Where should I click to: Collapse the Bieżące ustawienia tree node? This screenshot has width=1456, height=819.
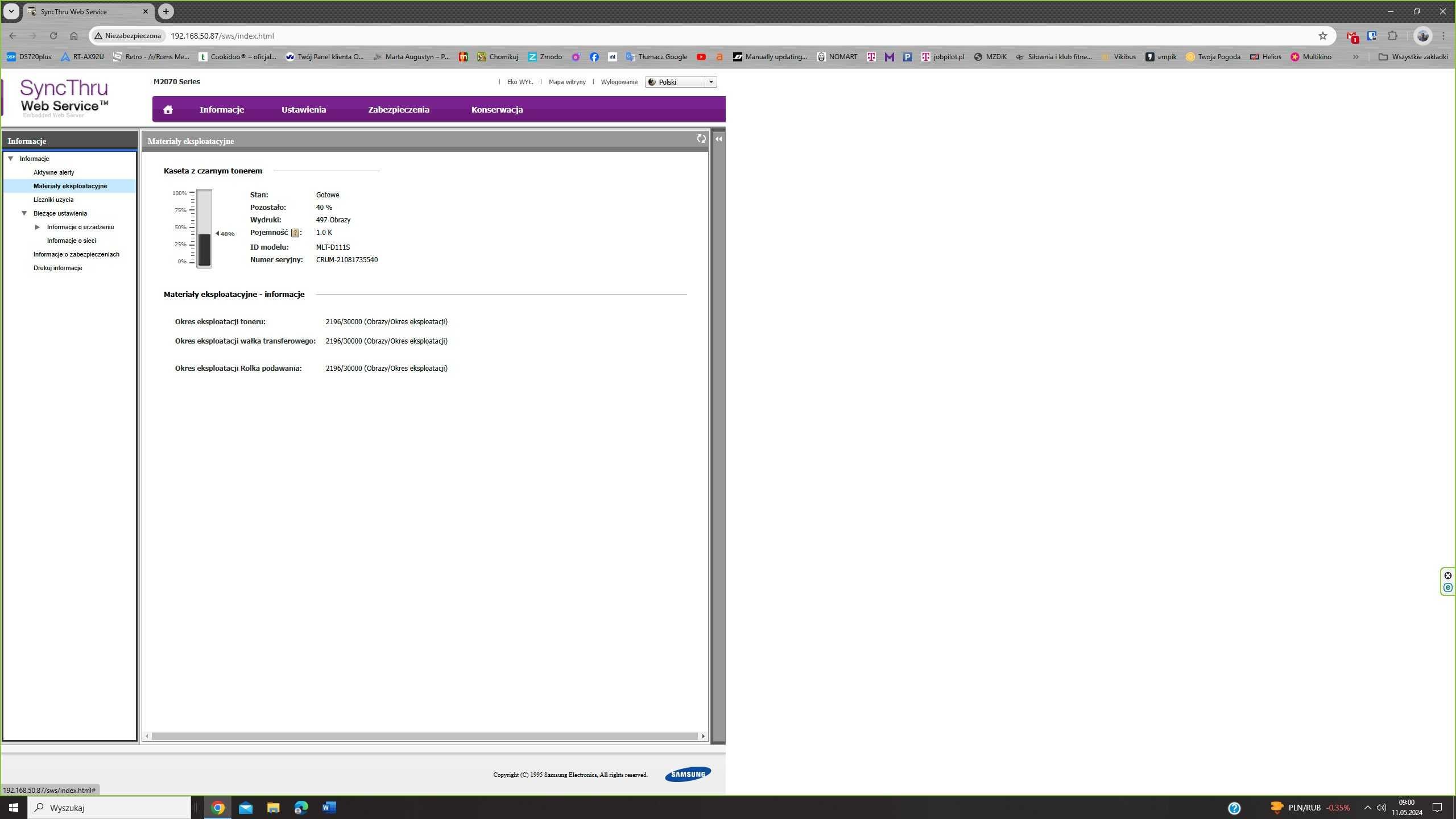(24, 213)
